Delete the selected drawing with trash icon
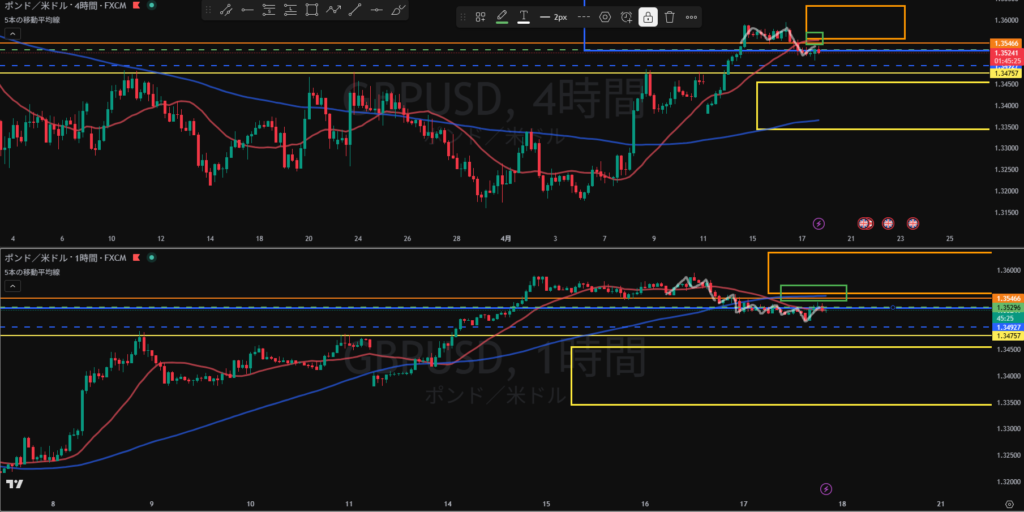Viewport: 1024px width, 512px height. [x=669, y=17]
